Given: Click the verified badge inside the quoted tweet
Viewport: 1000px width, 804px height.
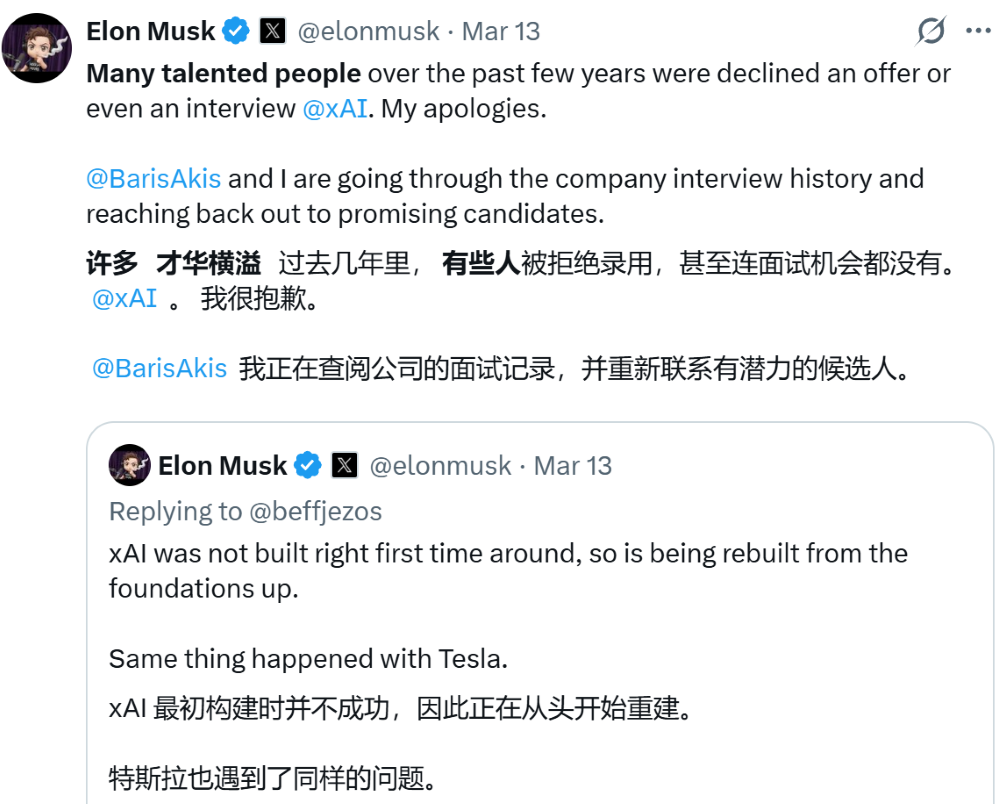Looking at the screenshot, I should click(x=308, y=466).
